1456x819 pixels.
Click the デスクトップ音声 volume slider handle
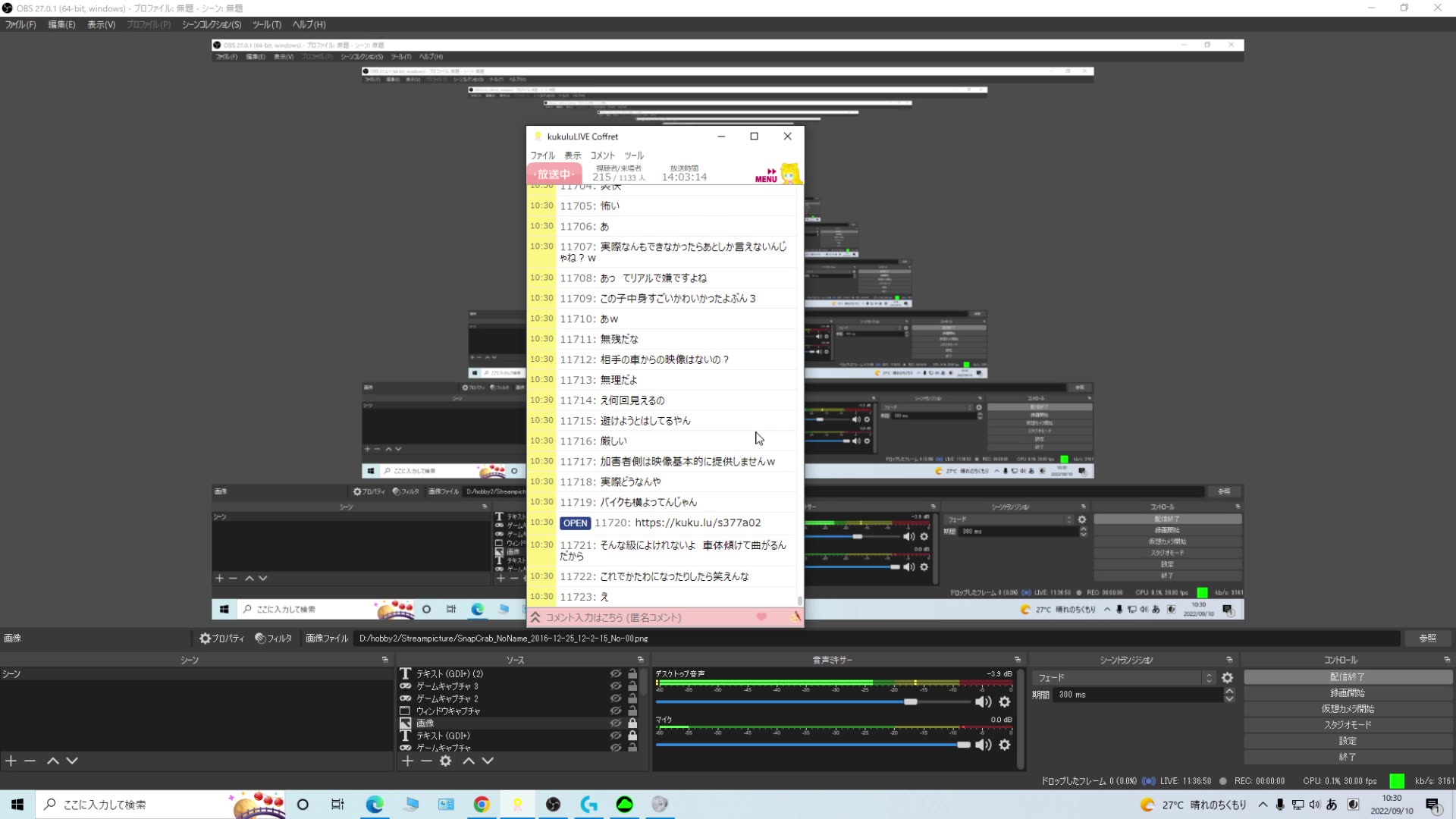pos(910,702)
